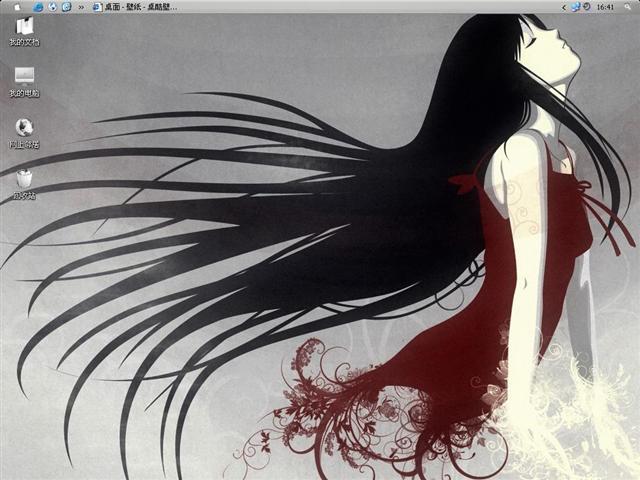Launch the third quick-launch square icon

[67, 7]
